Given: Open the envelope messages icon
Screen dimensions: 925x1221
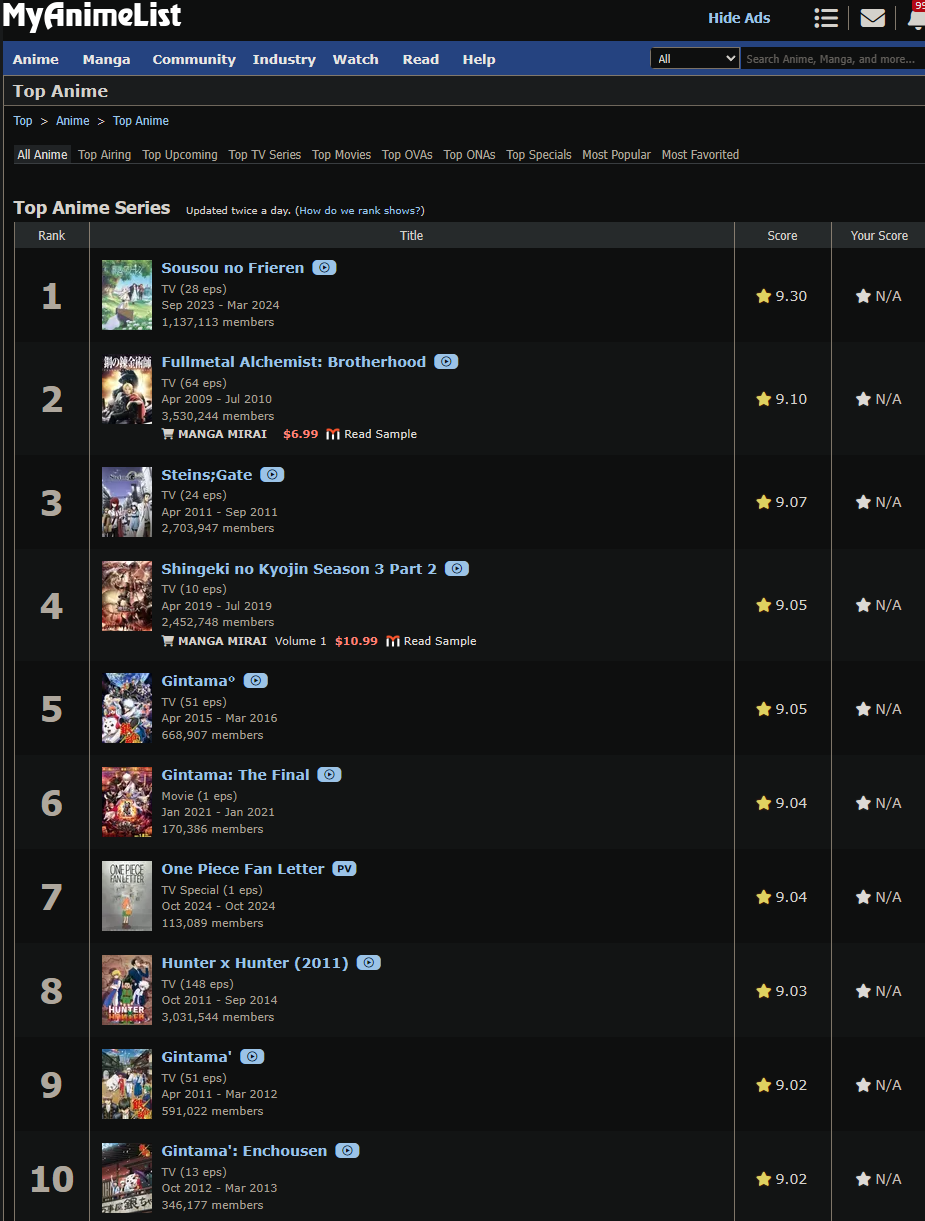Looking at the screenshot, I should click(x=873, y=18).
